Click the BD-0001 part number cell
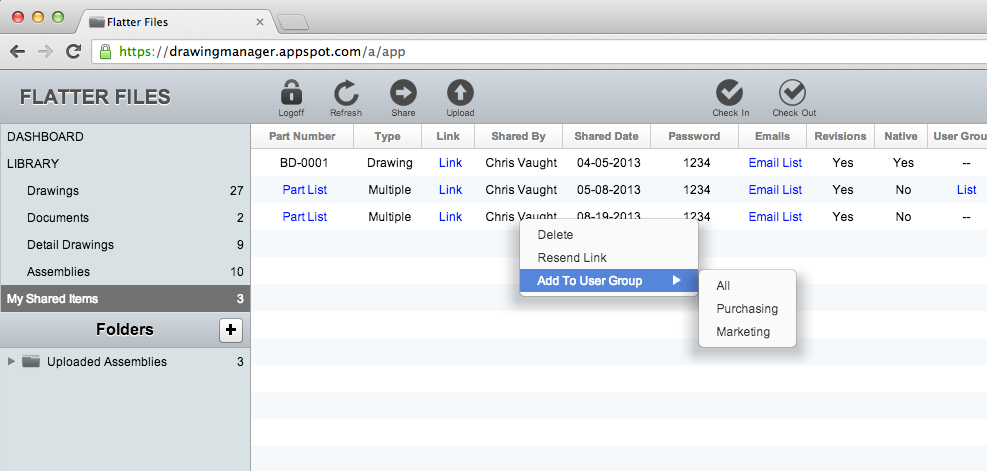 pos(304,163)
